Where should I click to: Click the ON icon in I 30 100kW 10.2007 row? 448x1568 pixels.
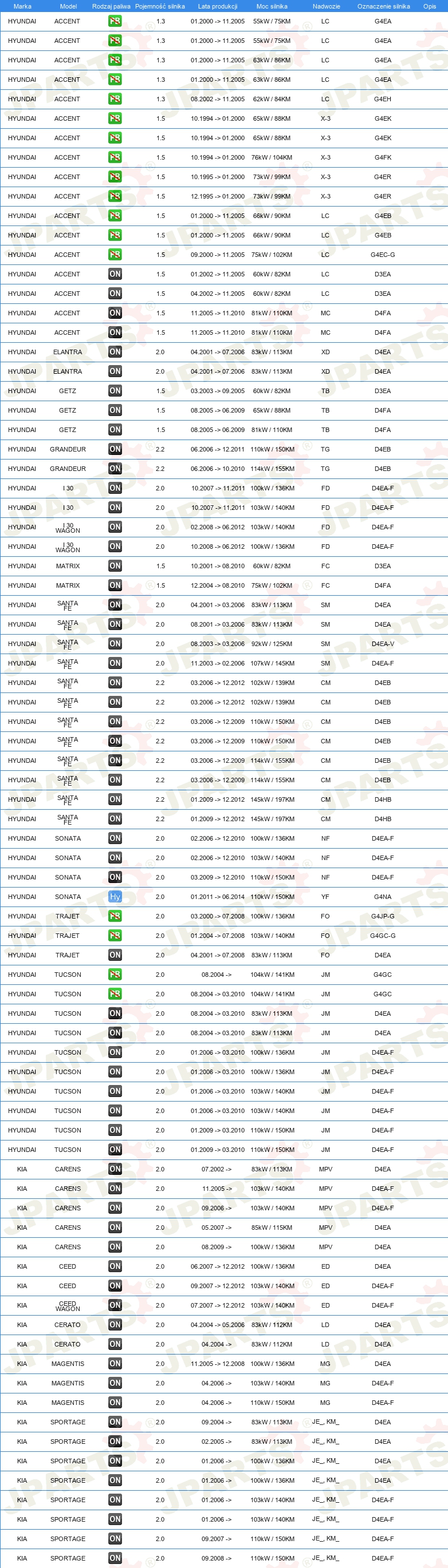point(115,488)
